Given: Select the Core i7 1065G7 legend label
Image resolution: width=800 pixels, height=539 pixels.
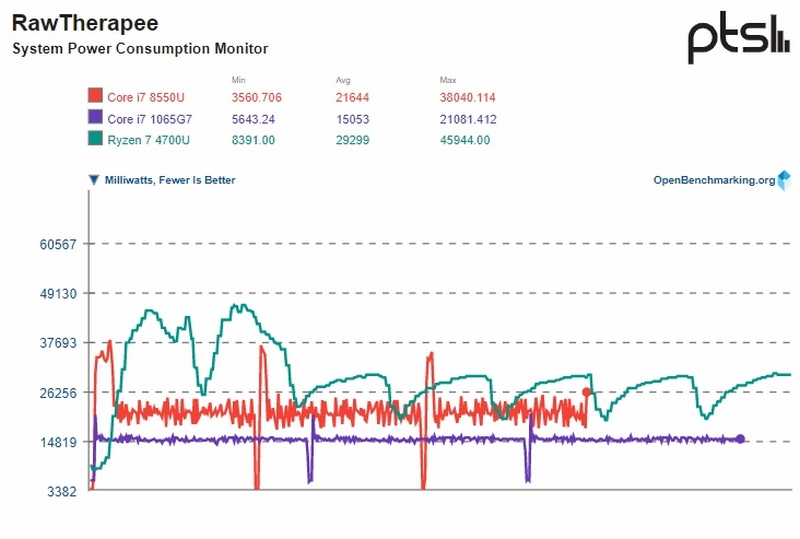Looking at the screenshot, I should [149, 119].
